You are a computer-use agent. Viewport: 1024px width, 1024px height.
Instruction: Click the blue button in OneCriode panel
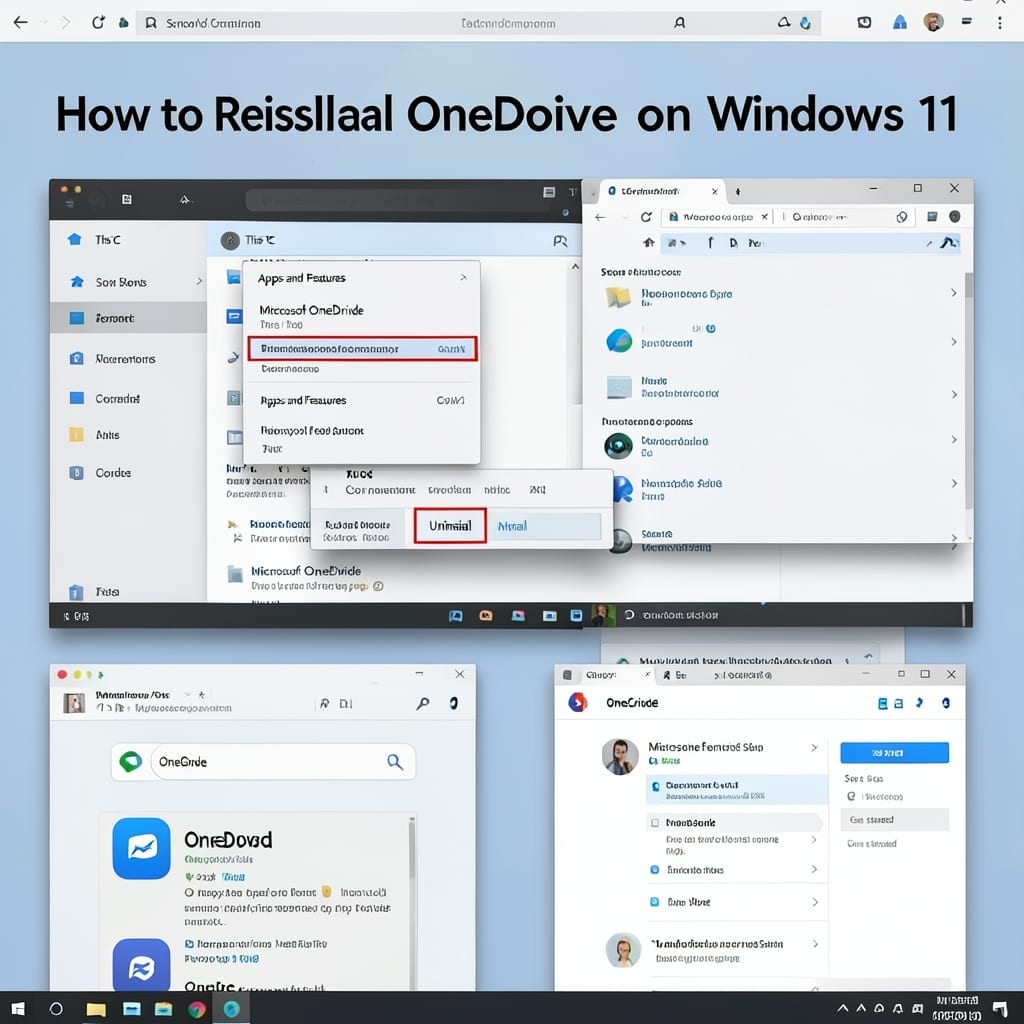(894, 752)
